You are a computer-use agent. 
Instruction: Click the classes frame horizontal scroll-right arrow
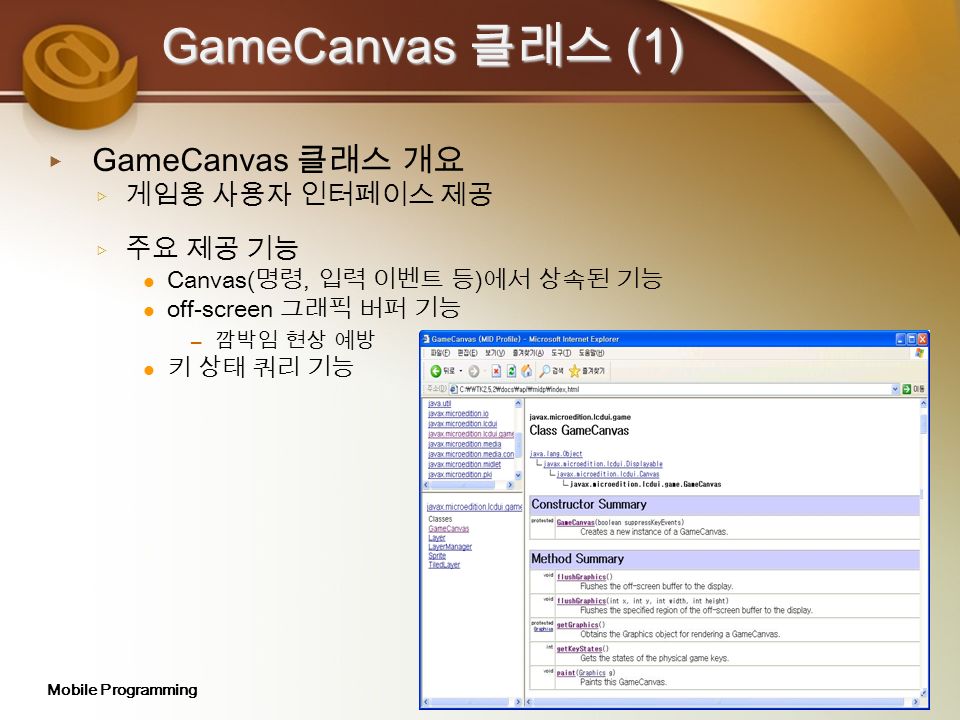(518, 702)
